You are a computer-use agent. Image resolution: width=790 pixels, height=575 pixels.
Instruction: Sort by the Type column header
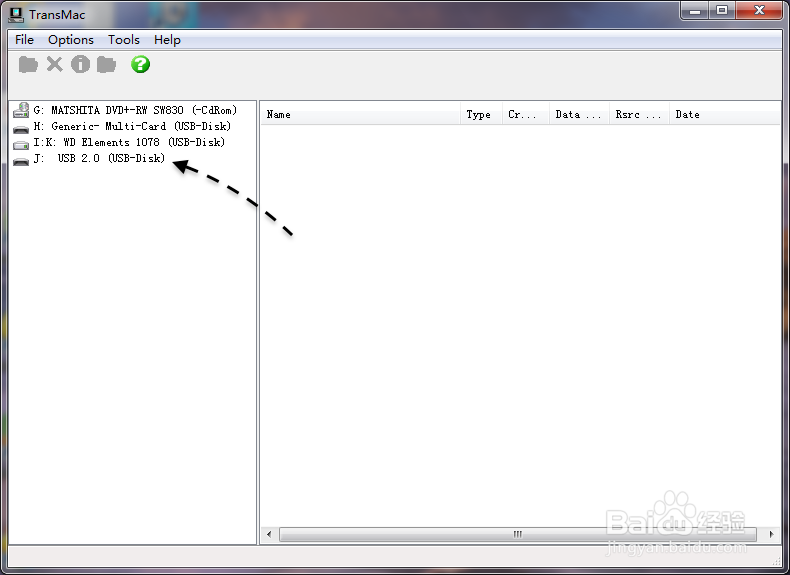[481, 115]
